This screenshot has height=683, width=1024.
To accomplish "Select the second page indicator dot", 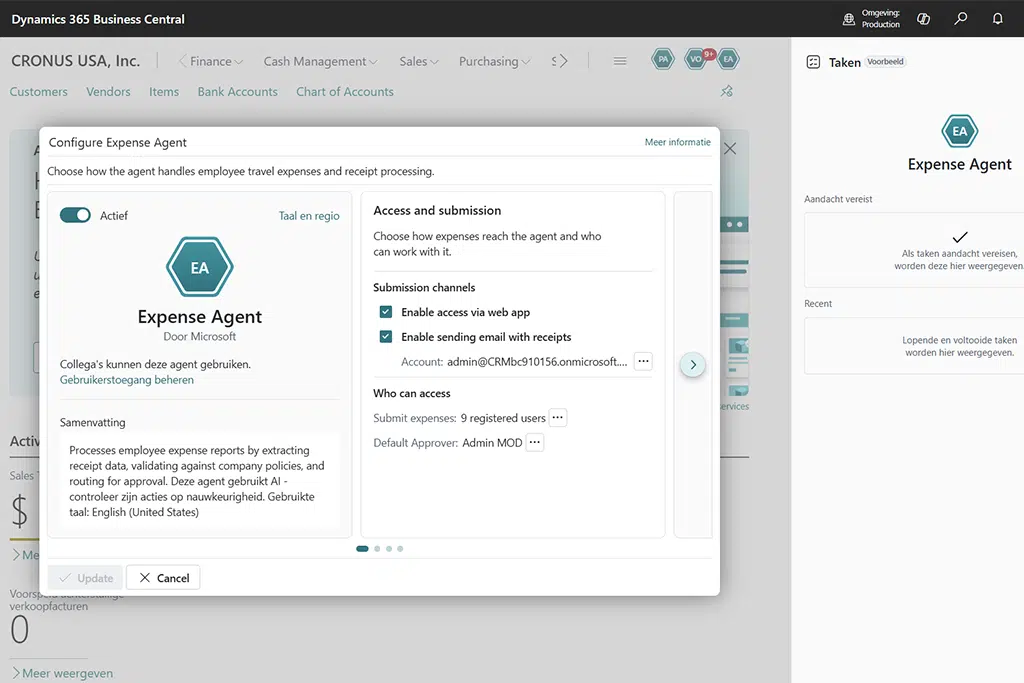I will 377,548.
